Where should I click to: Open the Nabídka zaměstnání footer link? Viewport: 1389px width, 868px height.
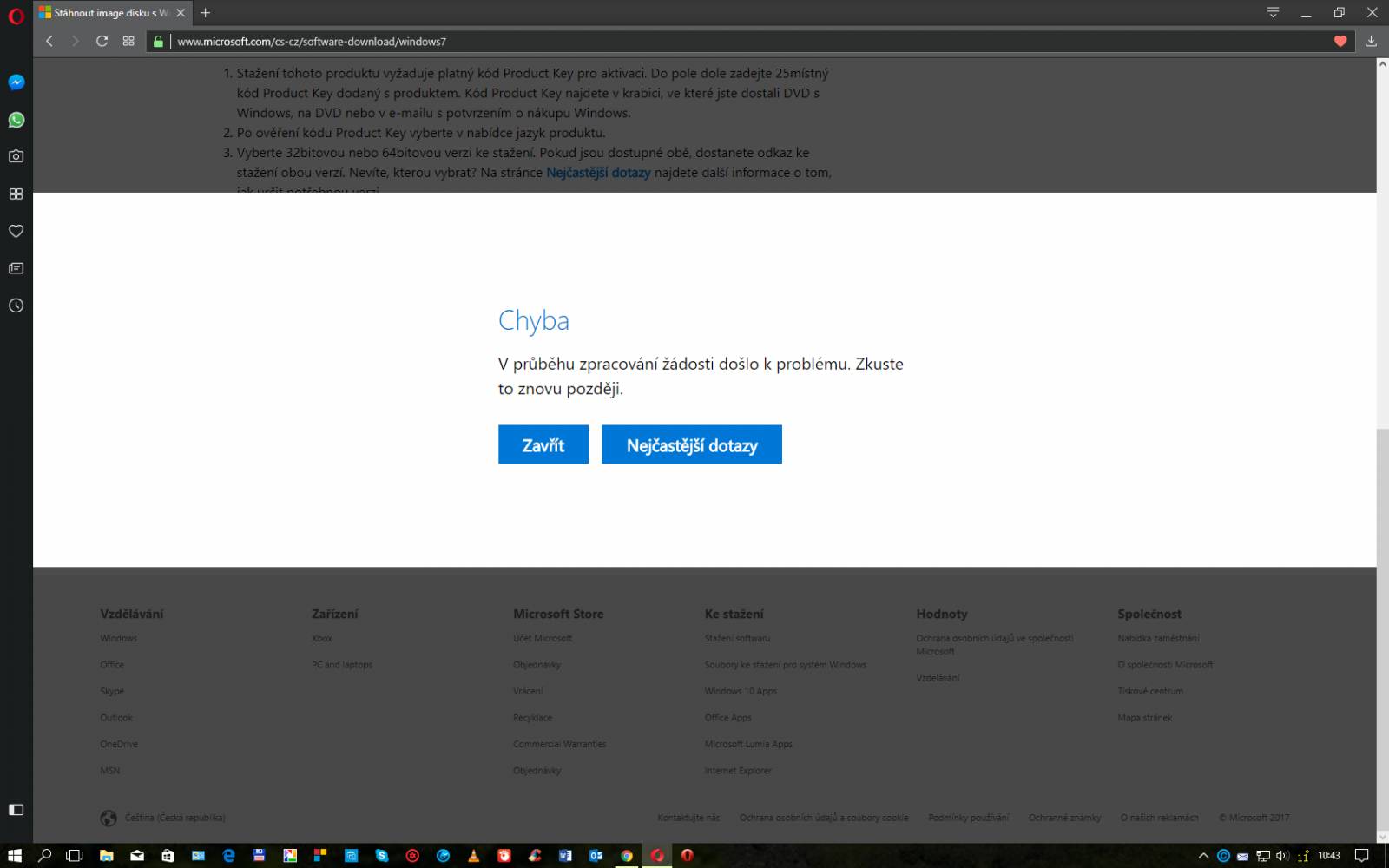point(1158,638)
